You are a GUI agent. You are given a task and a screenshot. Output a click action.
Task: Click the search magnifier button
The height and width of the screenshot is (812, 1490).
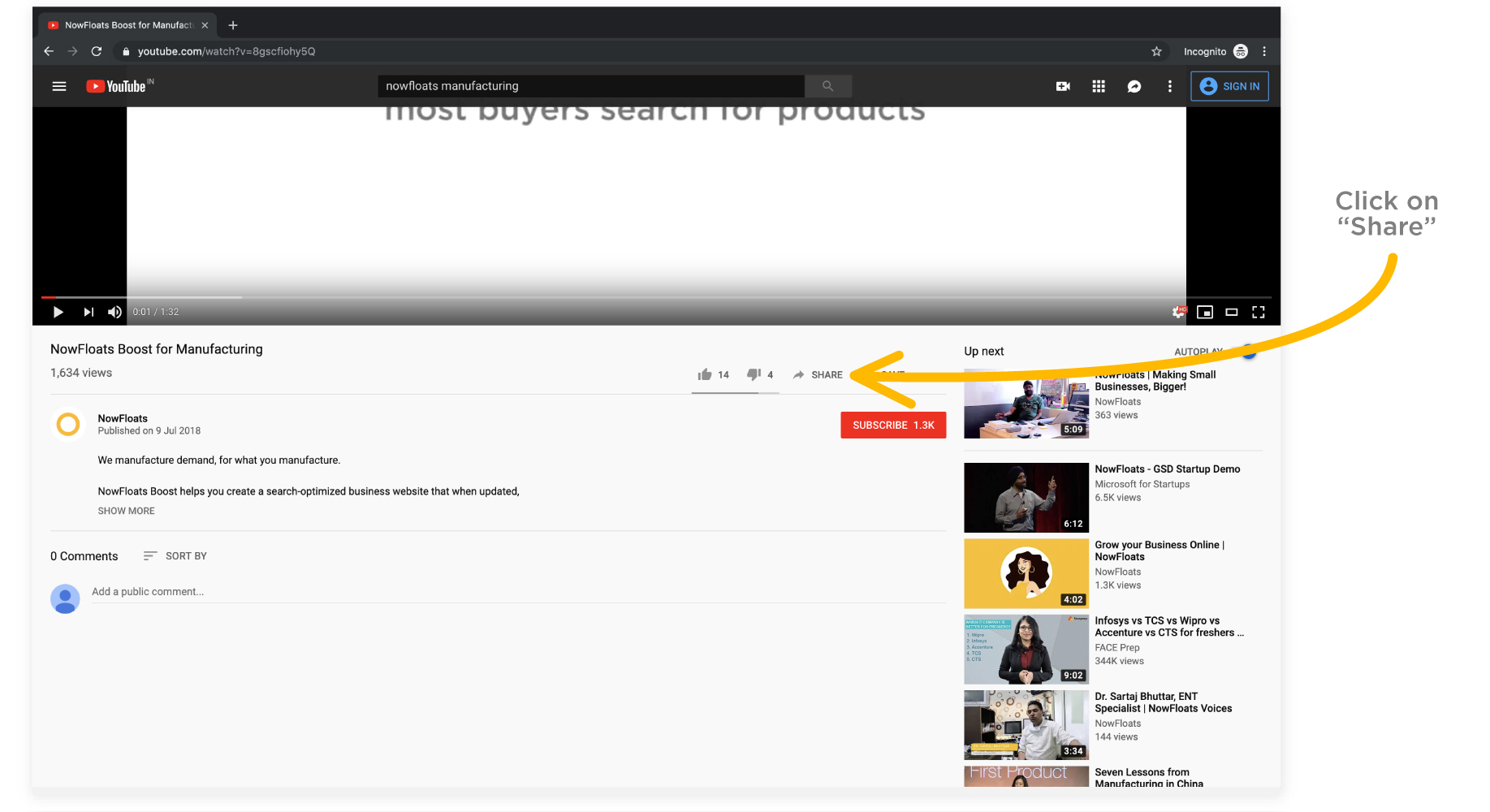827,86
